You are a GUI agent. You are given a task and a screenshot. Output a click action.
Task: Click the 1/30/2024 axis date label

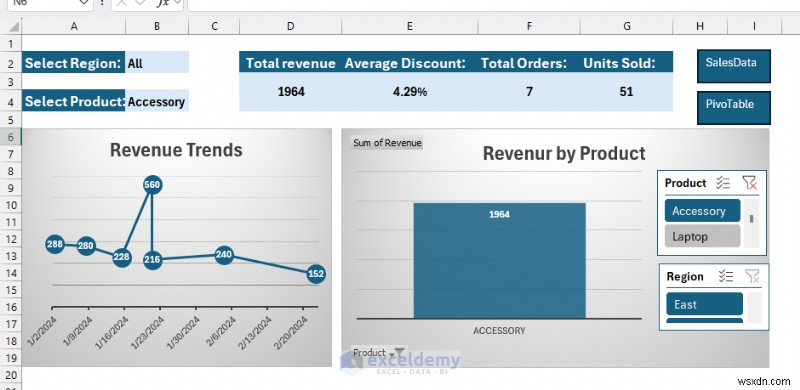pyautogui.click(x=184, y=332)
